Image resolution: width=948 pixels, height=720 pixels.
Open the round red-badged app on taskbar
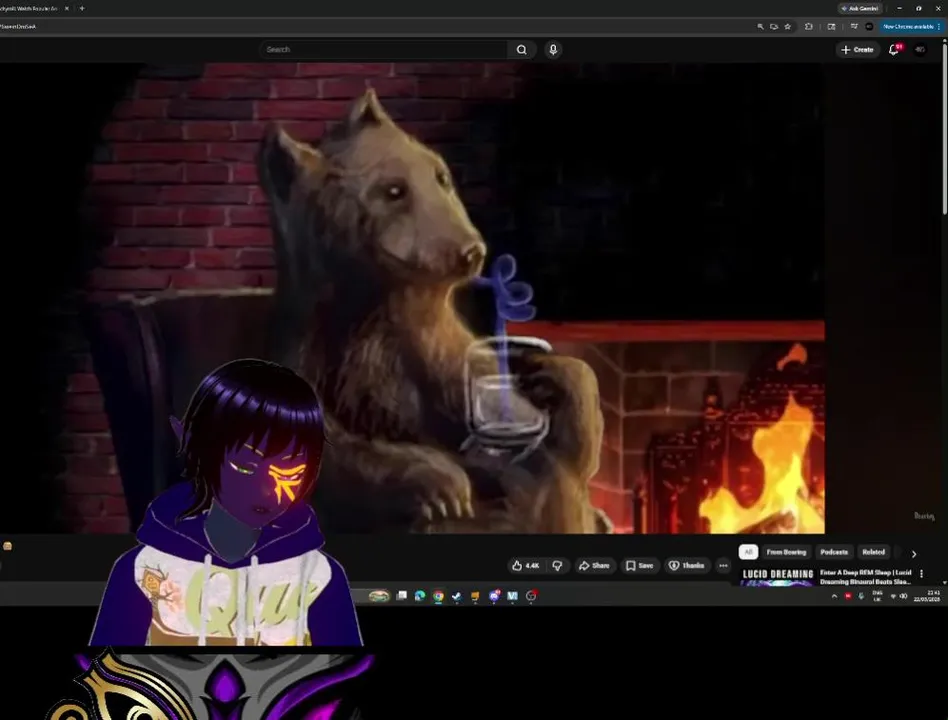(x=531, y=596)
